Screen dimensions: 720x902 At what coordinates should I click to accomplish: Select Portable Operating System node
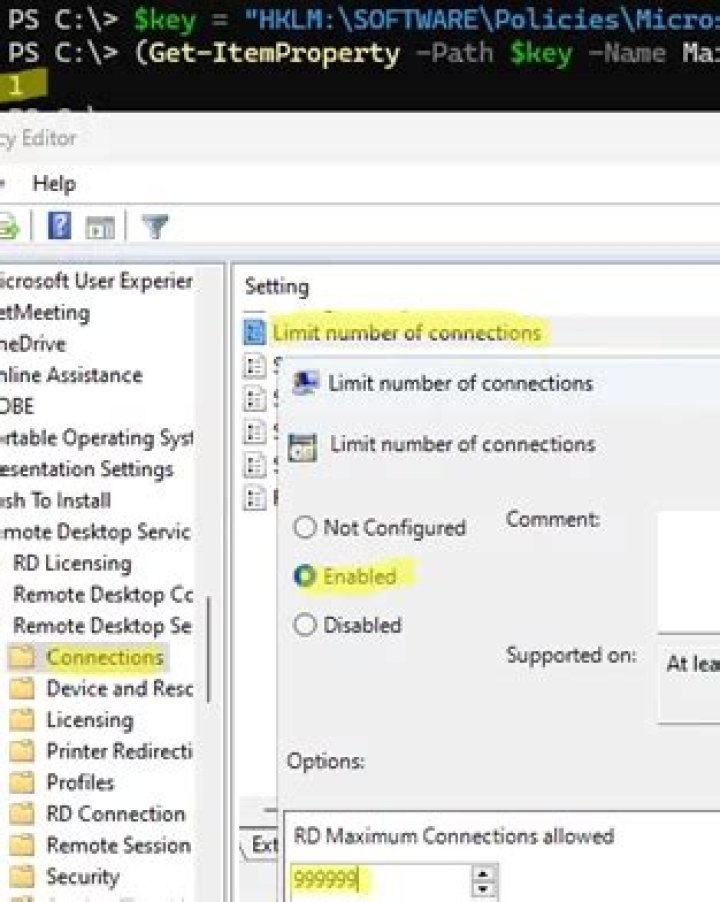pos(96,438)
